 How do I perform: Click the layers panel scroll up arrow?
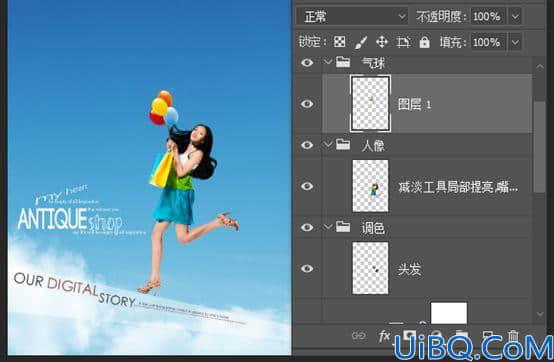coord(540,66)
